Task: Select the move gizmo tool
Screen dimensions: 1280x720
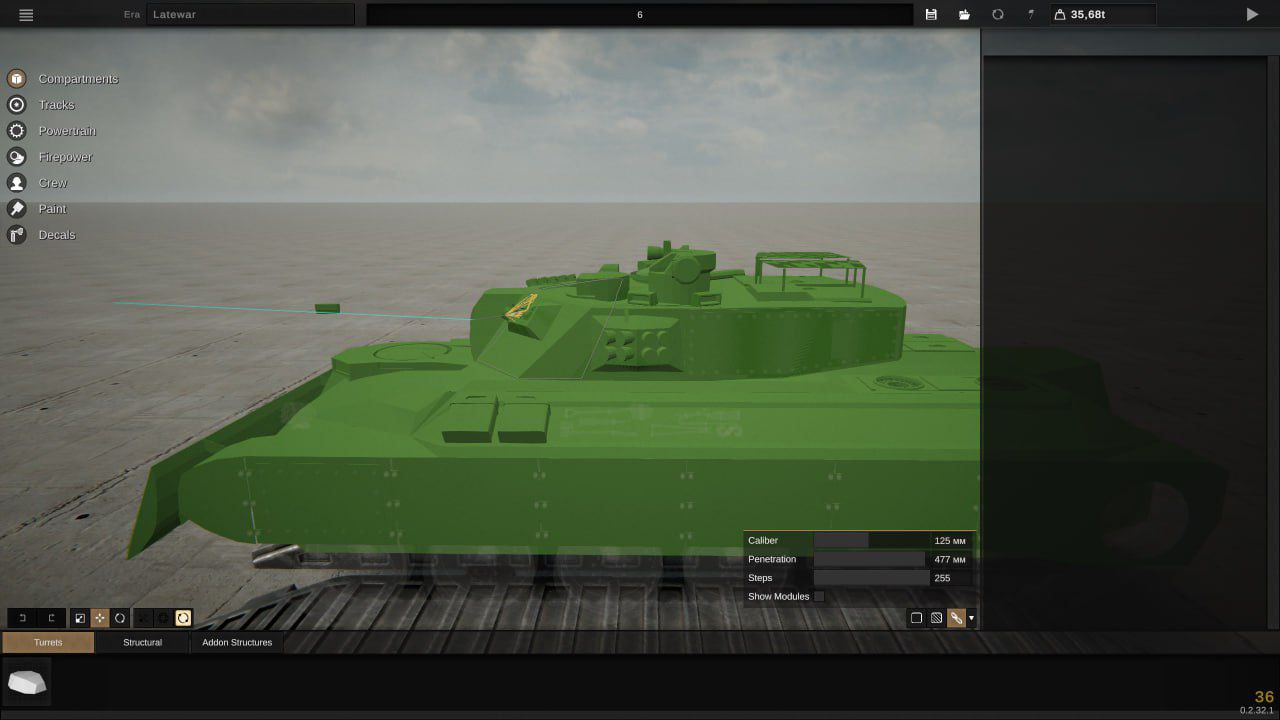Action: [100, 618]
